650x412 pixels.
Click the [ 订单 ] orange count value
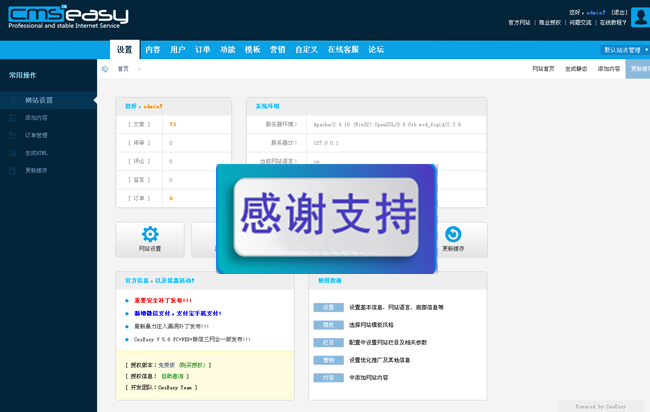pos(171,199)
